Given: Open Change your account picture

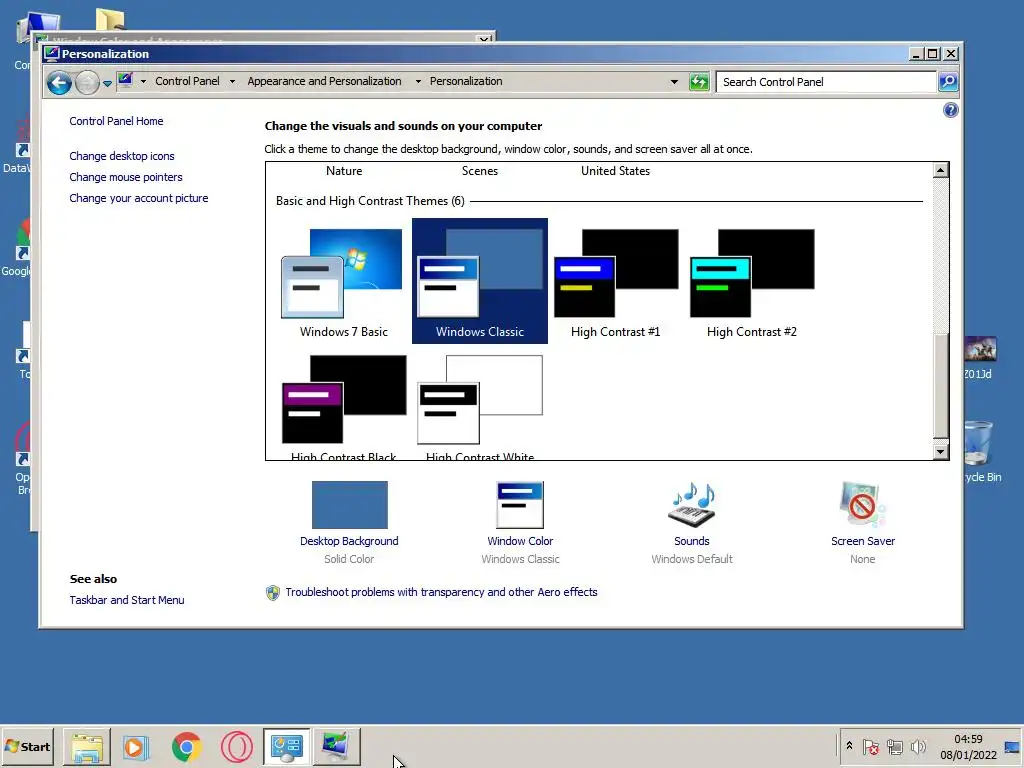Looking at the screenshot, I should [138, 198].
